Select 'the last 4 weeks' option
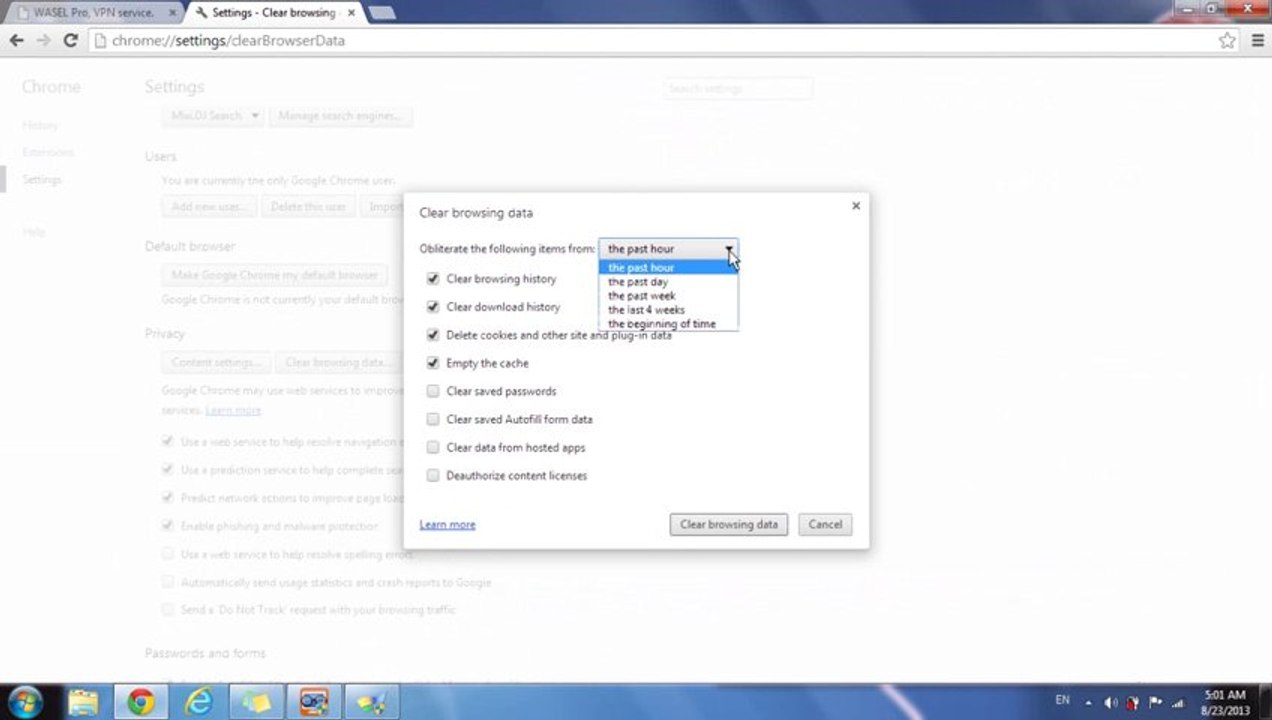This screenshot has height=720, width=1272. 668,310
